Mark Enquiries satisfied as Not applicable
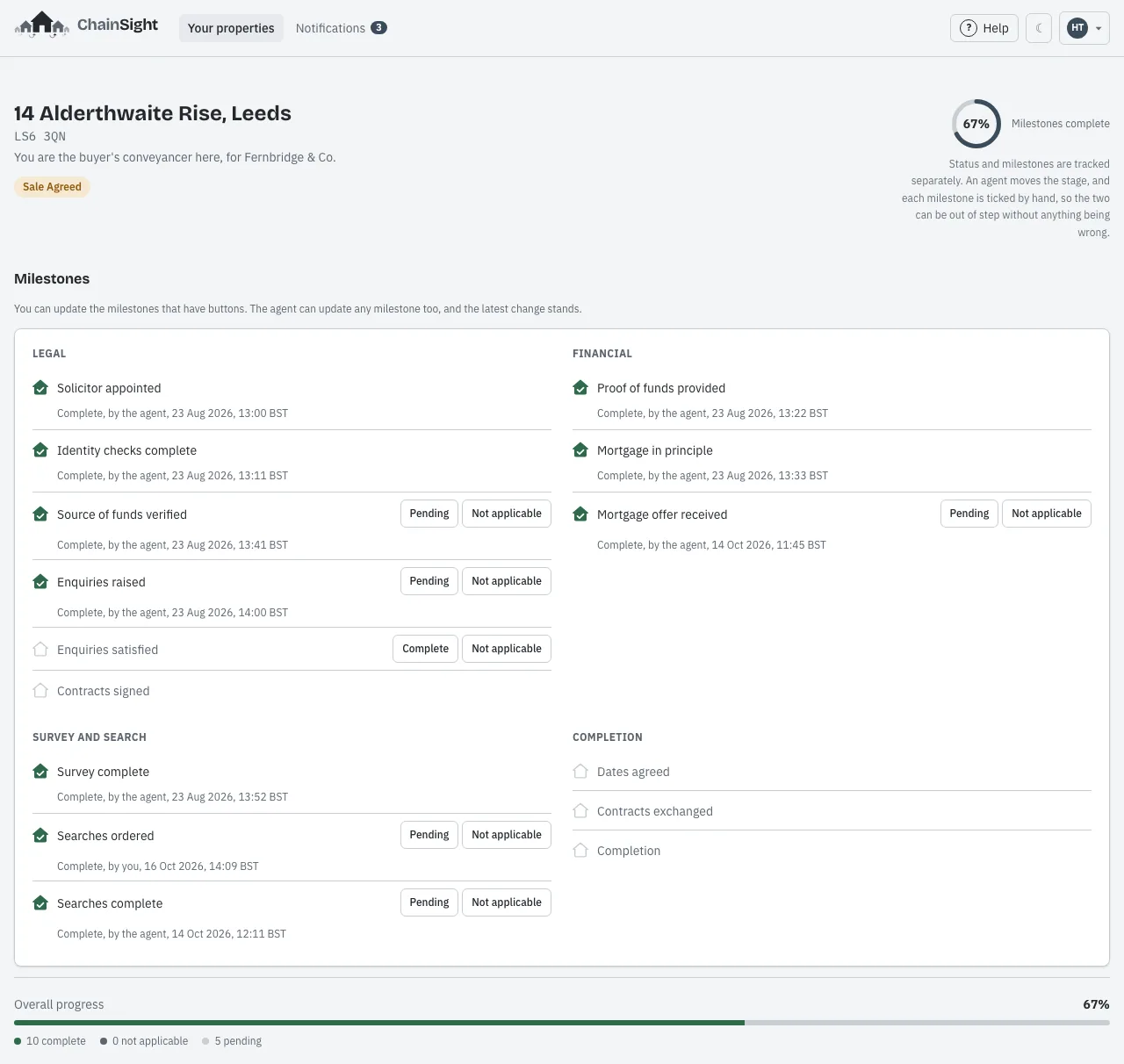The height and width of the screenshot is (1064, 1124). [507, 649]
